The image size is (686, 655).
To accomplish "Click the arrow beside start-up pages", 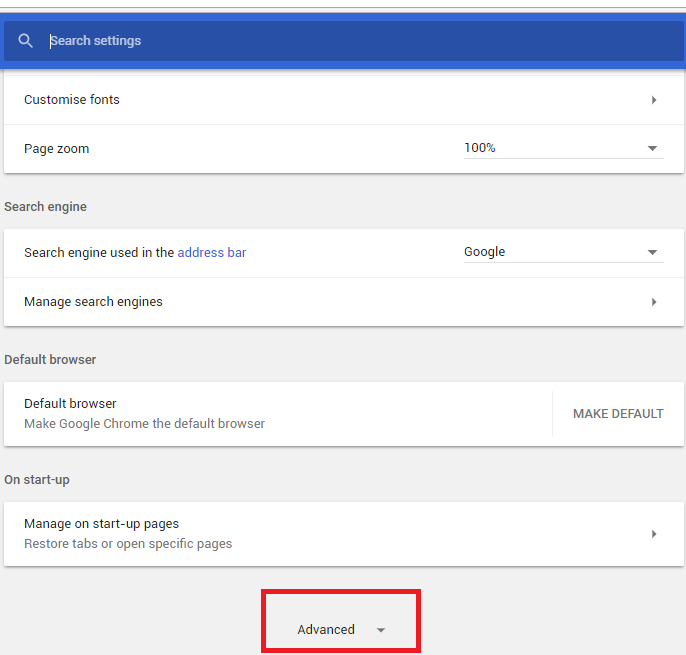I will tap(654, 534).
